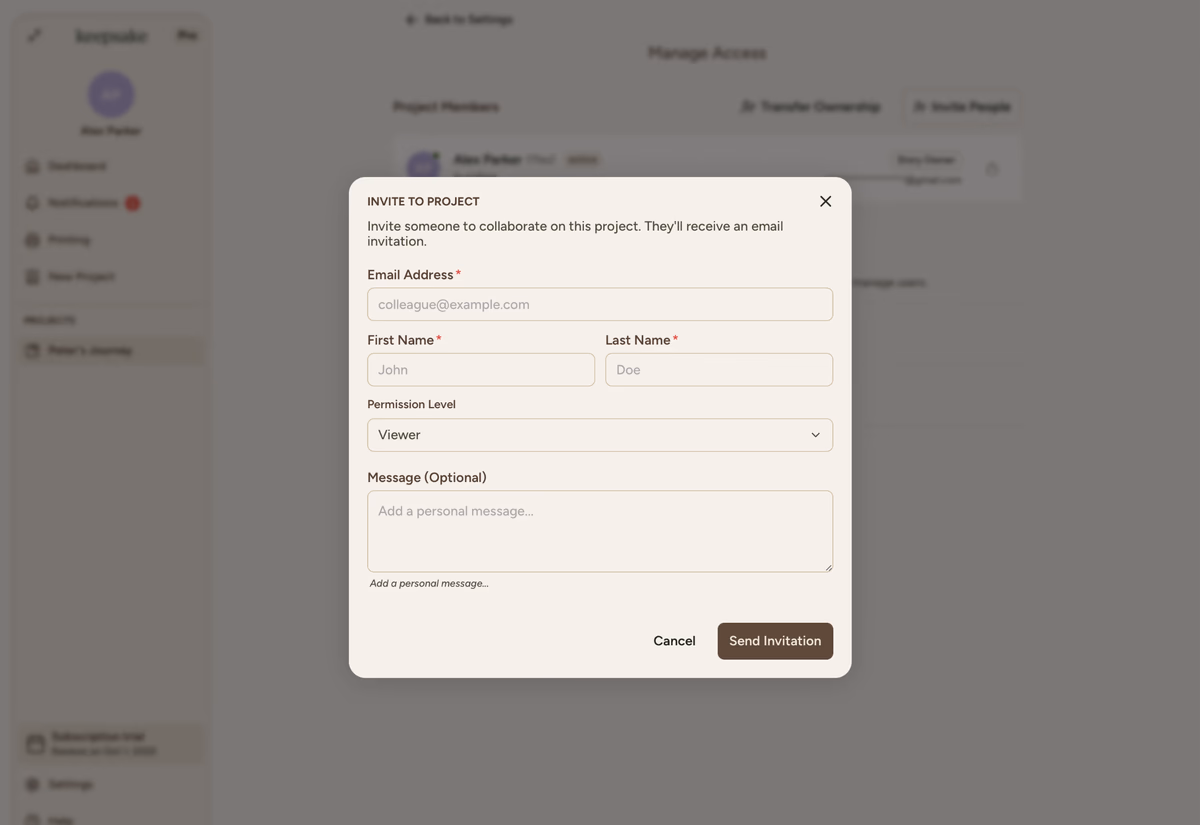Open Notifications bell icon in sidebar
Image resolution: width=1200 pixels, height=825 pixels.
(32, 203)
